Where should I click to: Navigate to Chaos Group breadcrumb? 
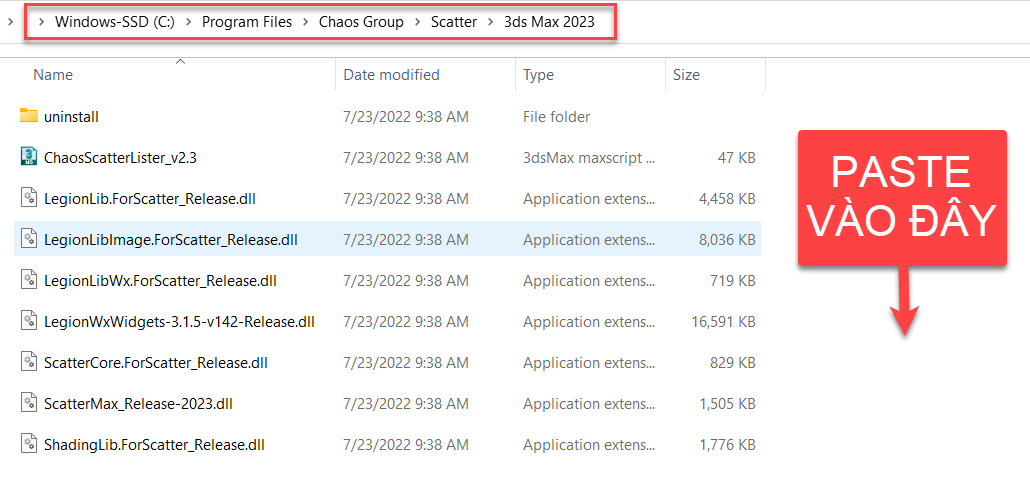[x=361, y=22]
